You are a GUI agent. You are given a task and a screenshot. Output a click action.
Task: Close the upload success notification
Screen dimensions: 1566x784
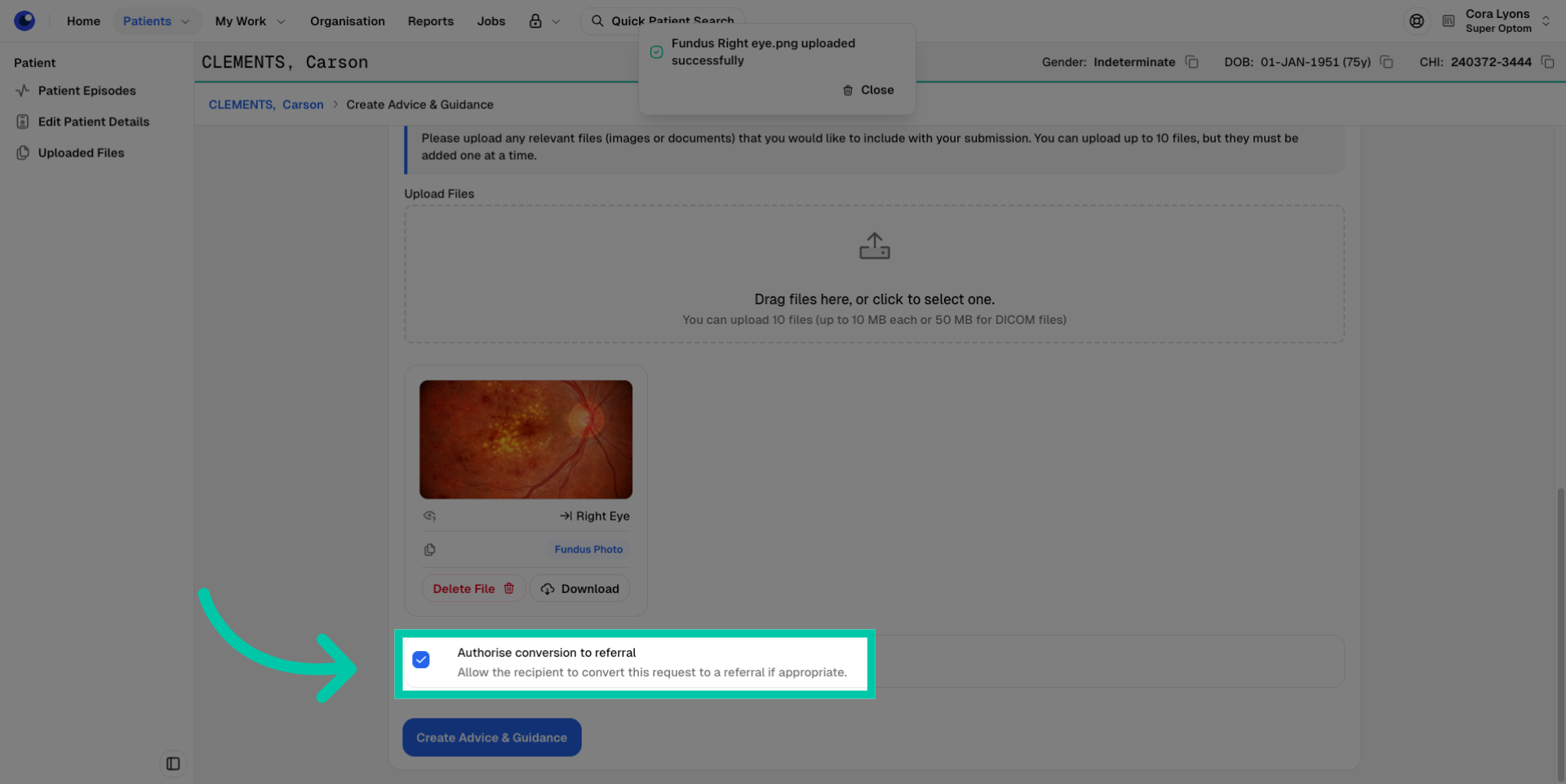pyautogui.click(x=867, y=90)
